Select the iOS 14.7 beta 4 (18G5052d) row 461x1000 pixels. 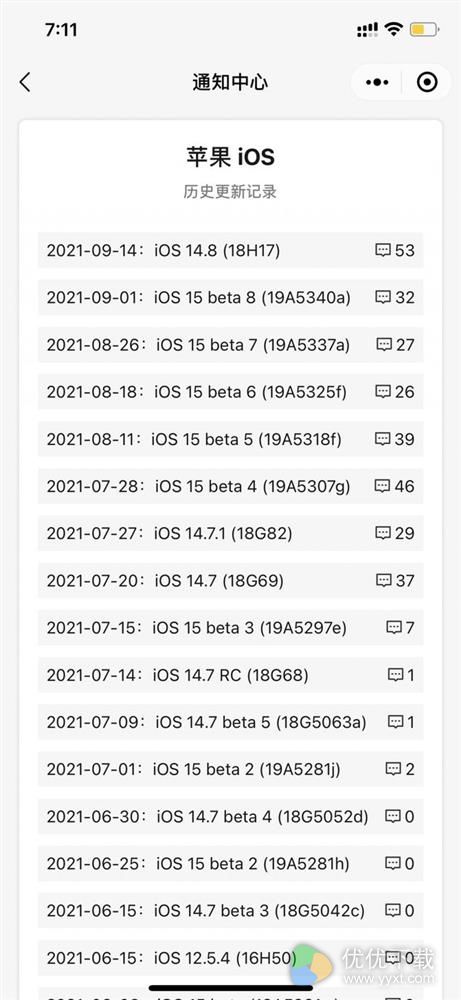[x=230, y=816]
